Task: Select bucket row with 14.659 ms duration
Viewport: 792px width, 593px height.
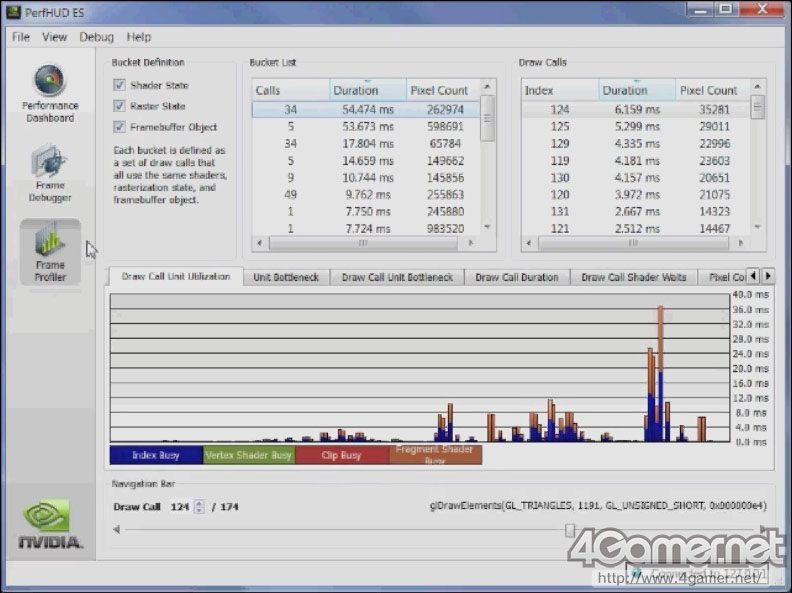Action: [366, 161]
